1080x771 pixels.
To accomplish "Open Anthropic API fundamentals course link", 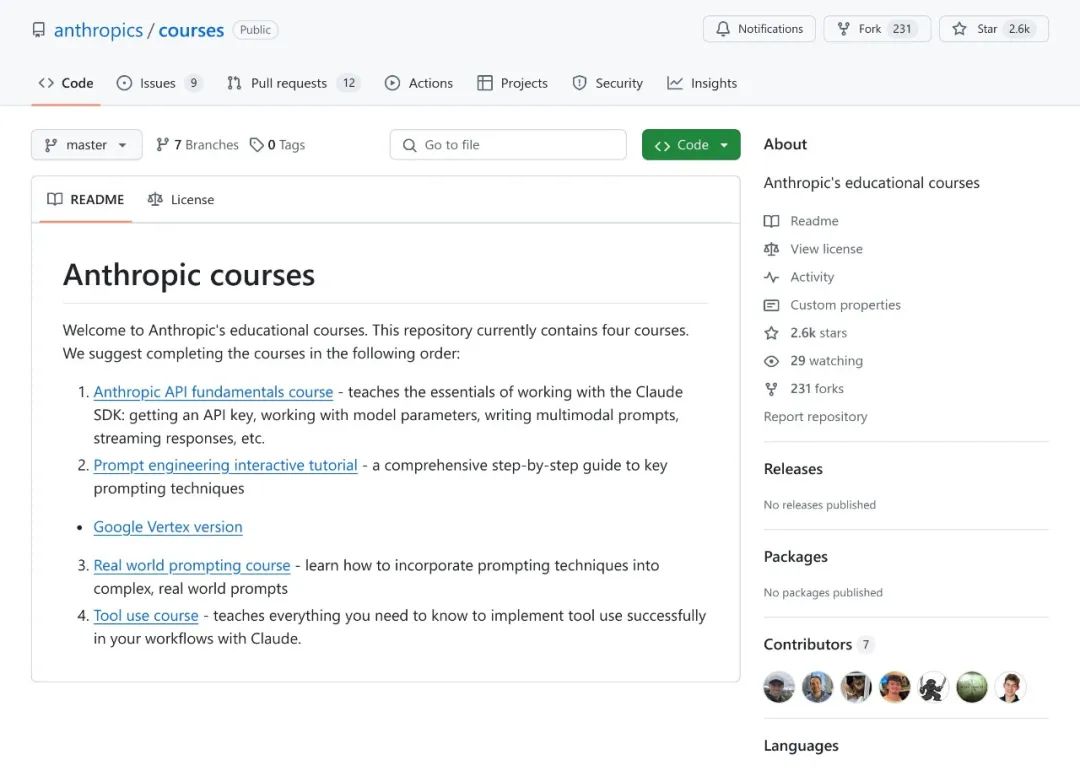I will 214,392.
